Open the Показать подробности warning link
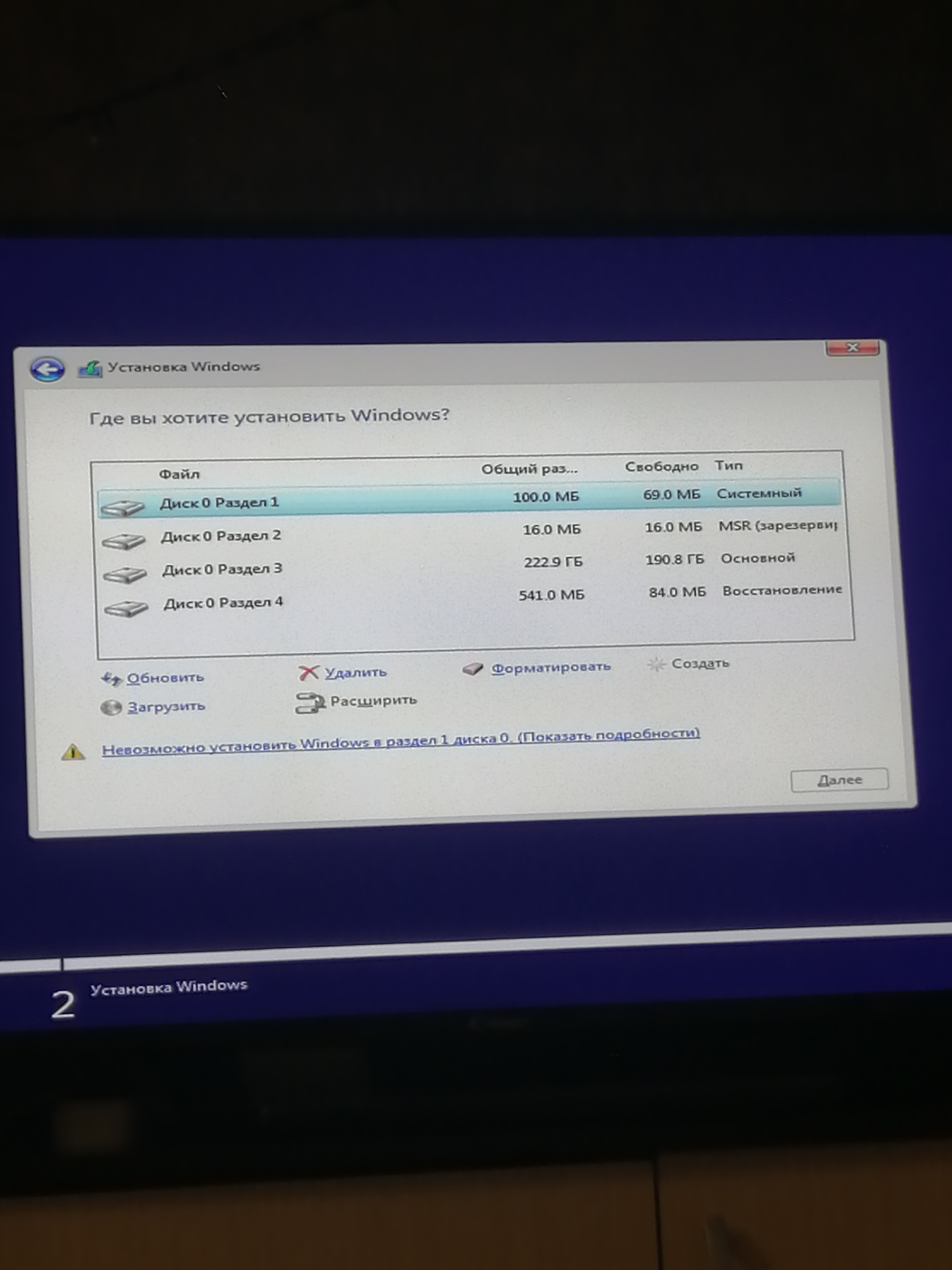 [608, 736]
